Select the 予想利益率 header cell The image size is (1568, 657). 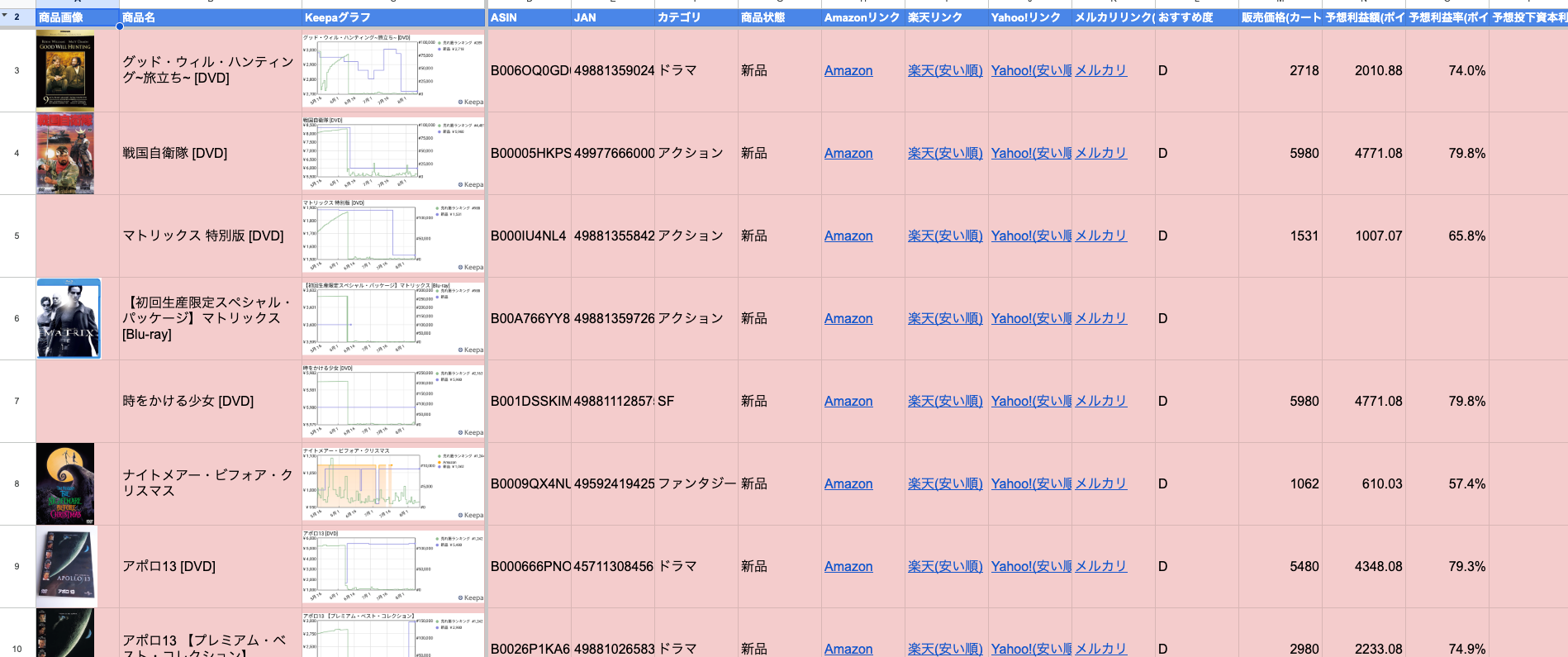click(x=1447, y=17)
